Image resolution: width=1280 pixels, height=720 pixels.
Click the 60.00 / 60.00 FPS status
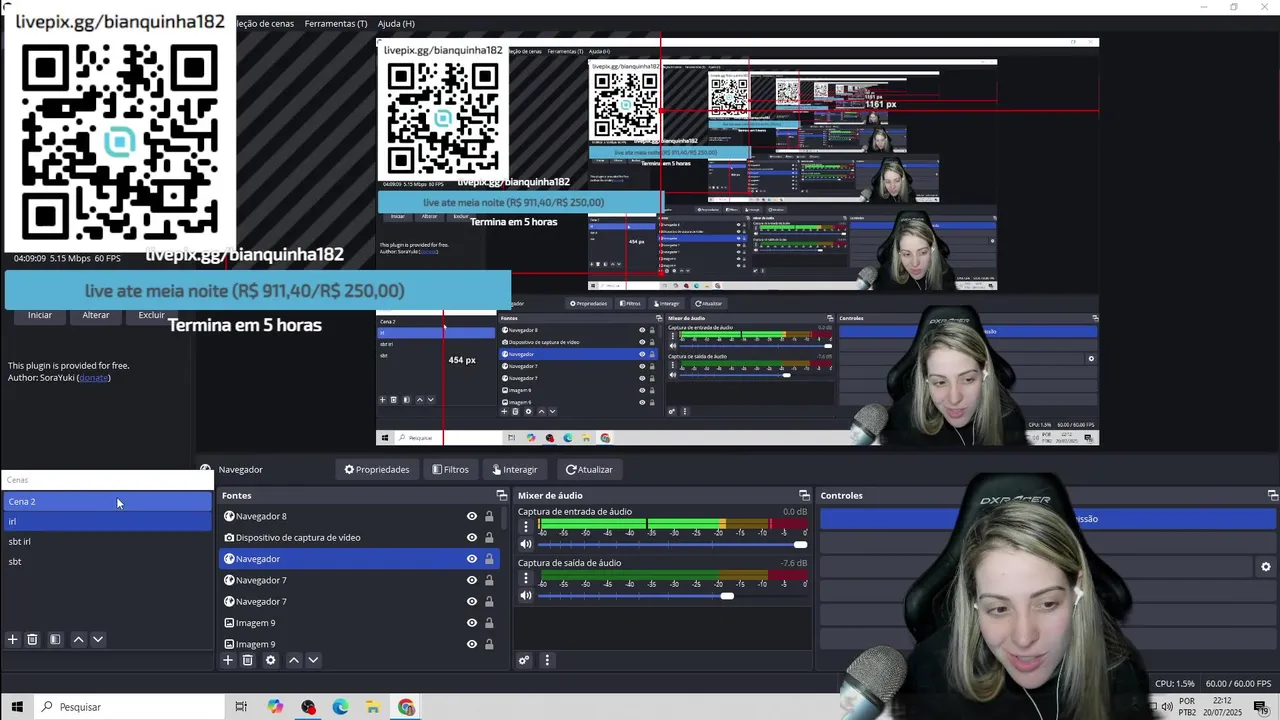pos(1238,684)
